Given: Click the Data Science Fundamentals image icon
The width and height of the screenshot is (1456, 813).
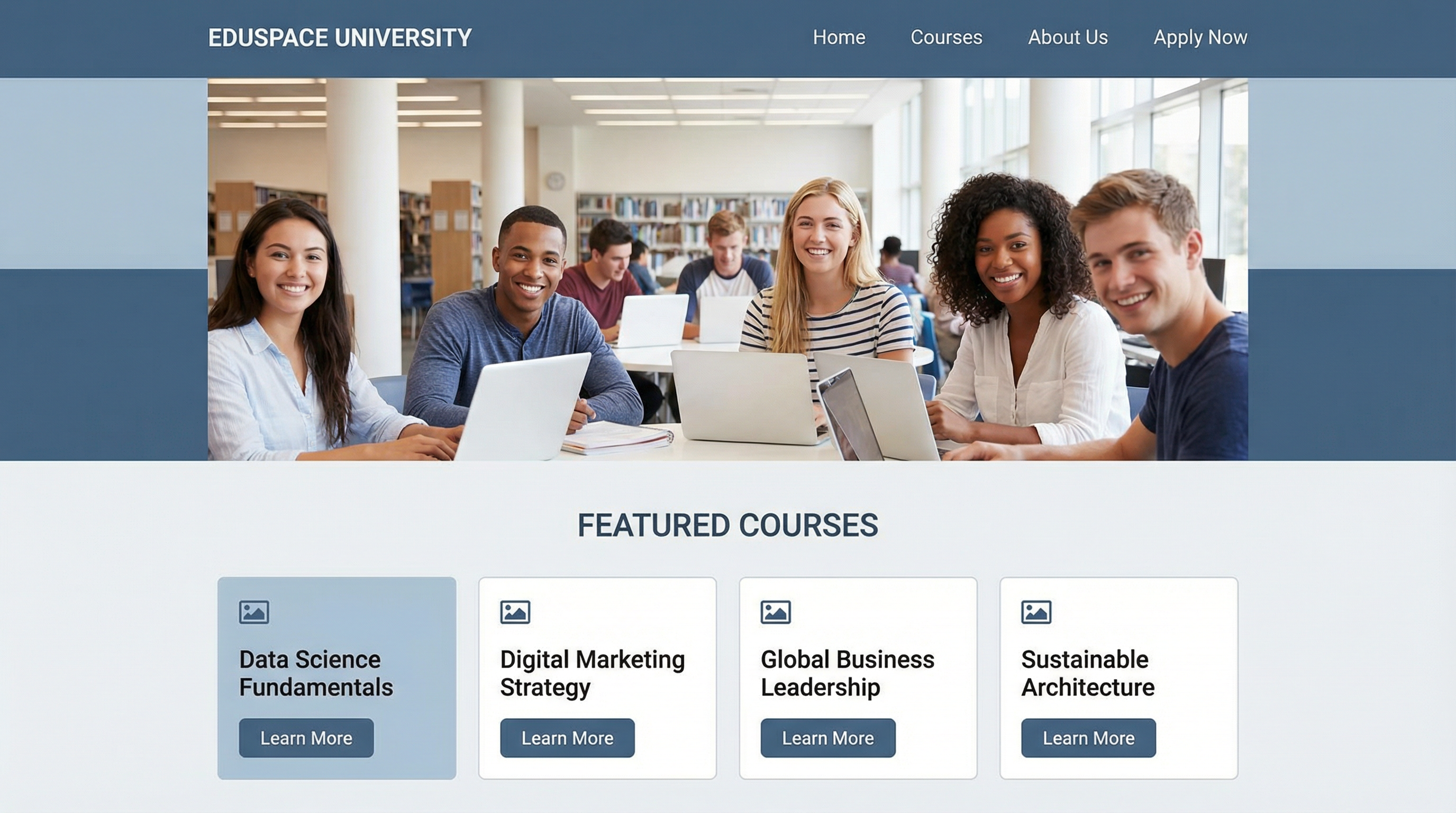Looking at the screenshot, I should [254, 612].
